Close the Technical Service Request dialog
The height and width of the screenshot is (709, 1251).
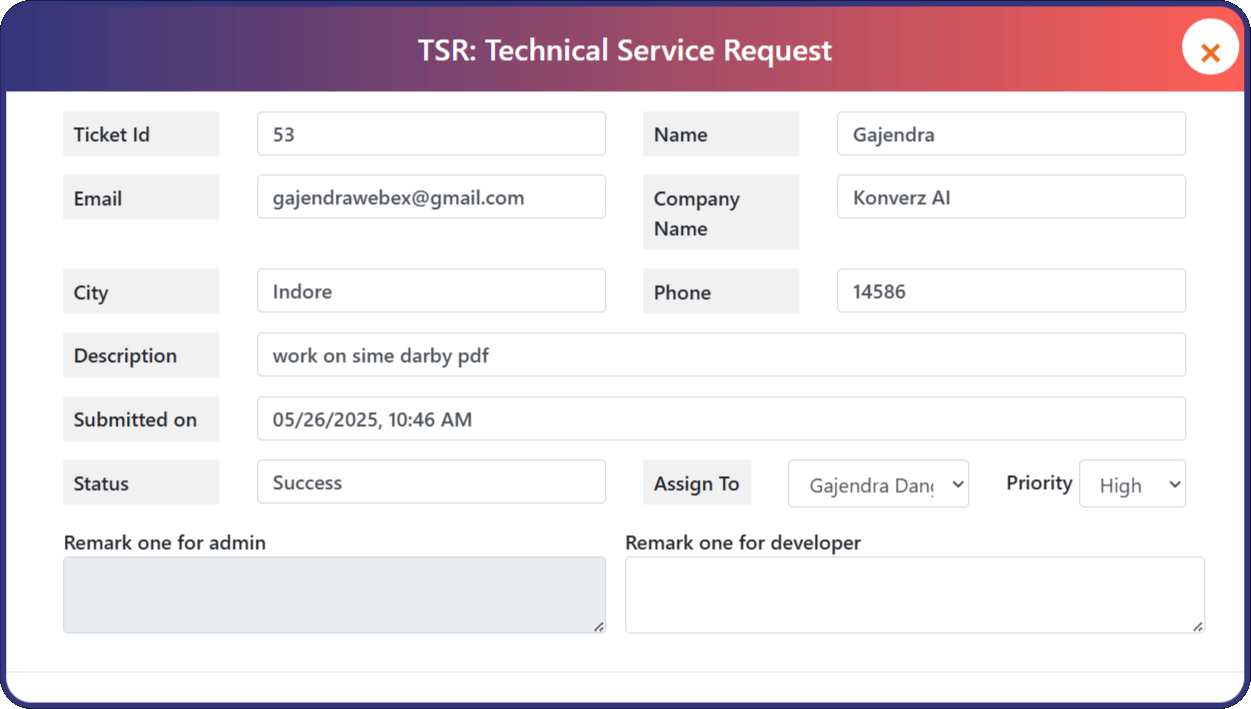point(1210,52)
